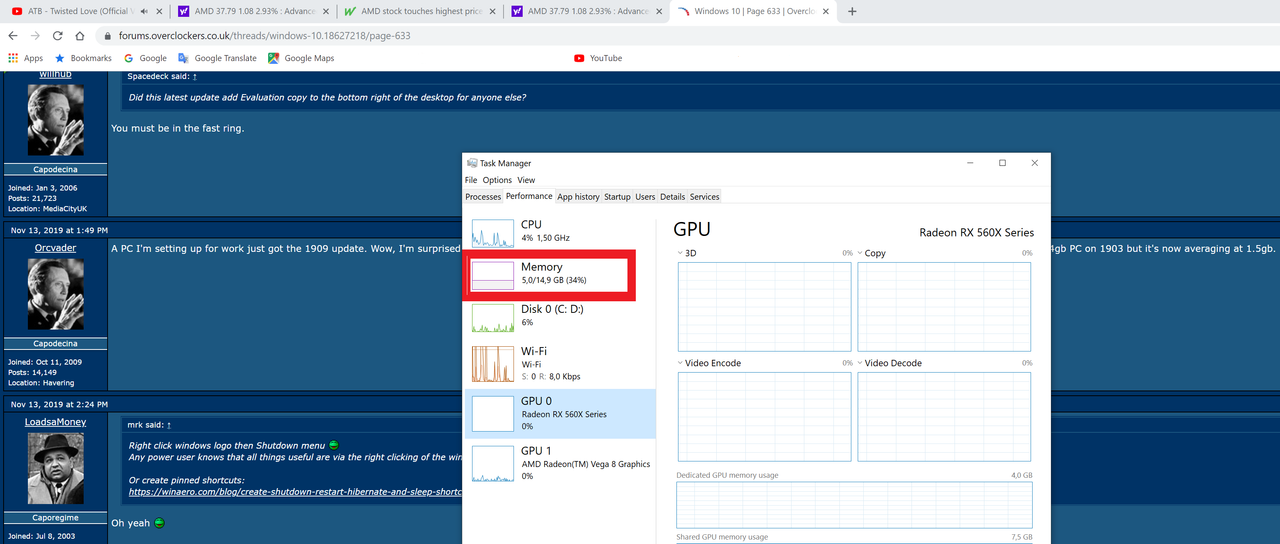Open the Video Encode graph dropdown
Image resolution: width=1280 pixels, height=544 pixels.
point(681,363)
